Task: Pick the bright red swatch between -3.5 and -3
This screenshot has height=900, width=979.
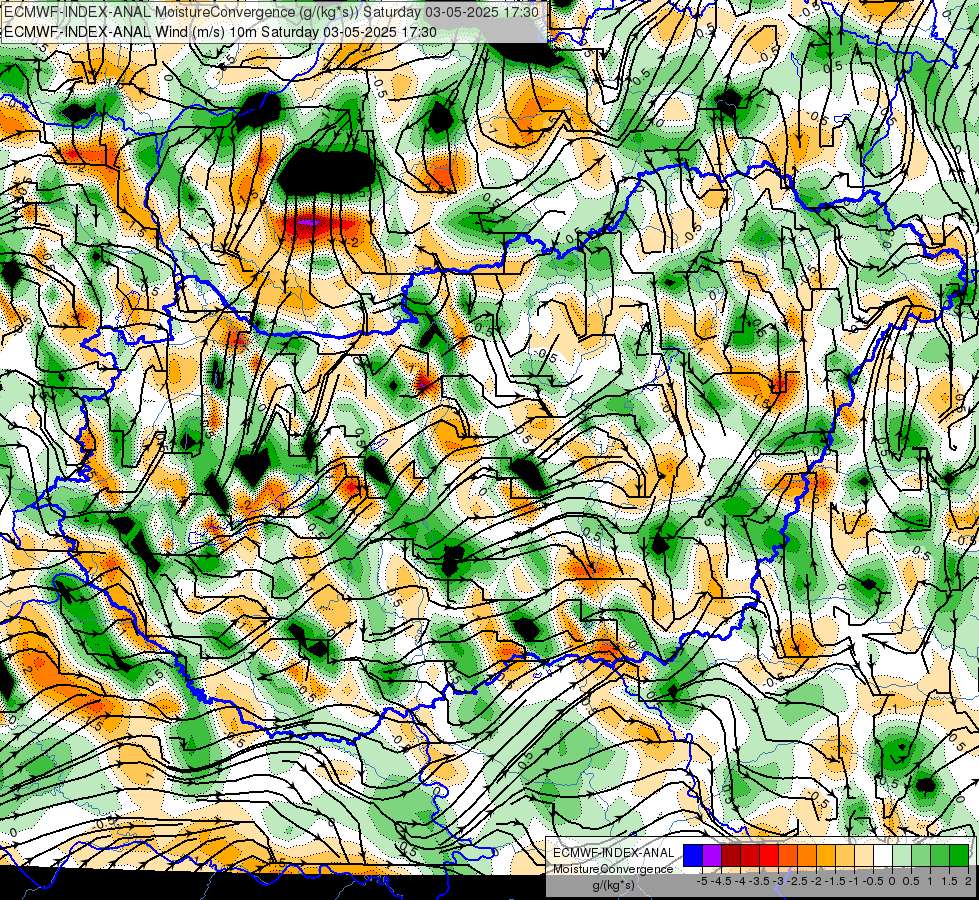Action: [769, 855]
